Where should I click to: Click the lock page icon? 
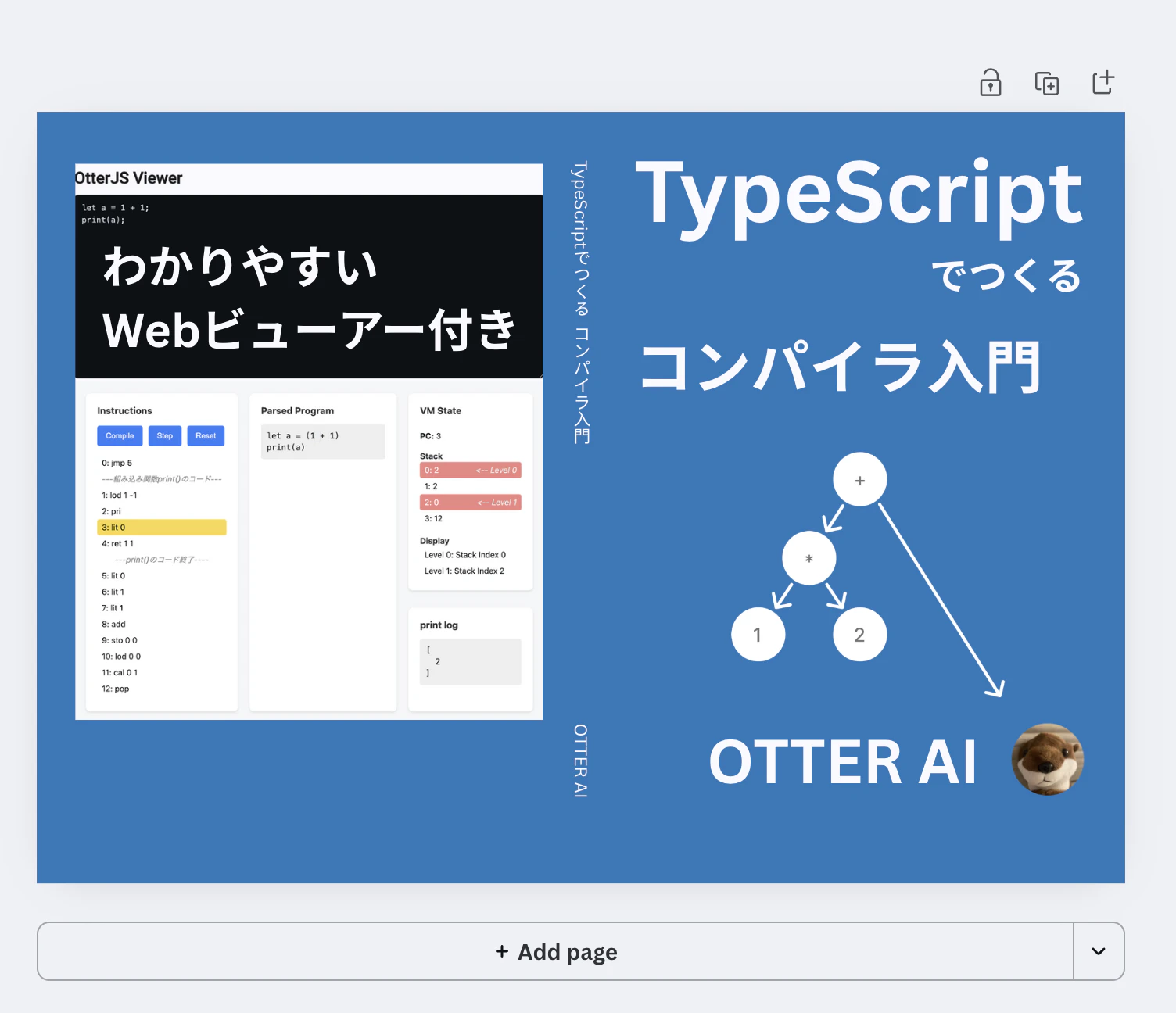point(991,82)
